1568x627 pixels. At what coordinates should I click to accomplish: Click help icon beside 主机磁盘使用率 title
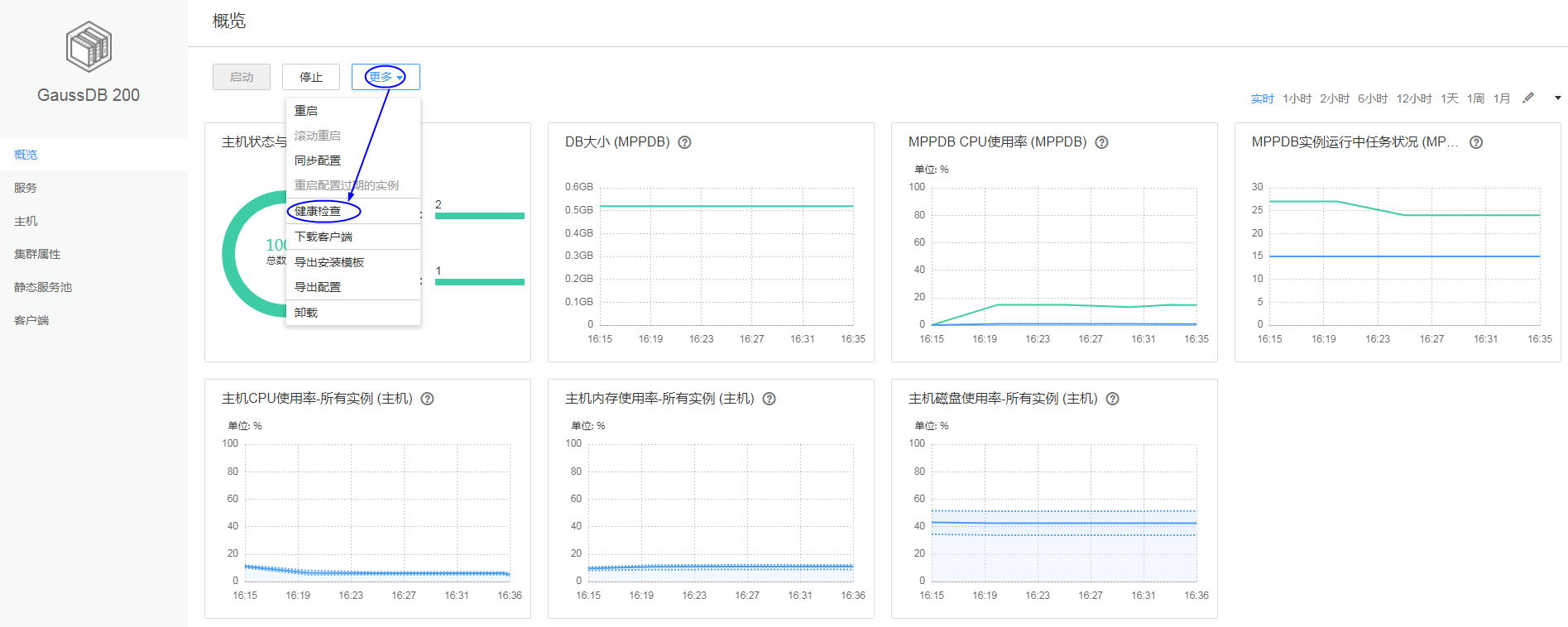click(x=1112, y=399)
